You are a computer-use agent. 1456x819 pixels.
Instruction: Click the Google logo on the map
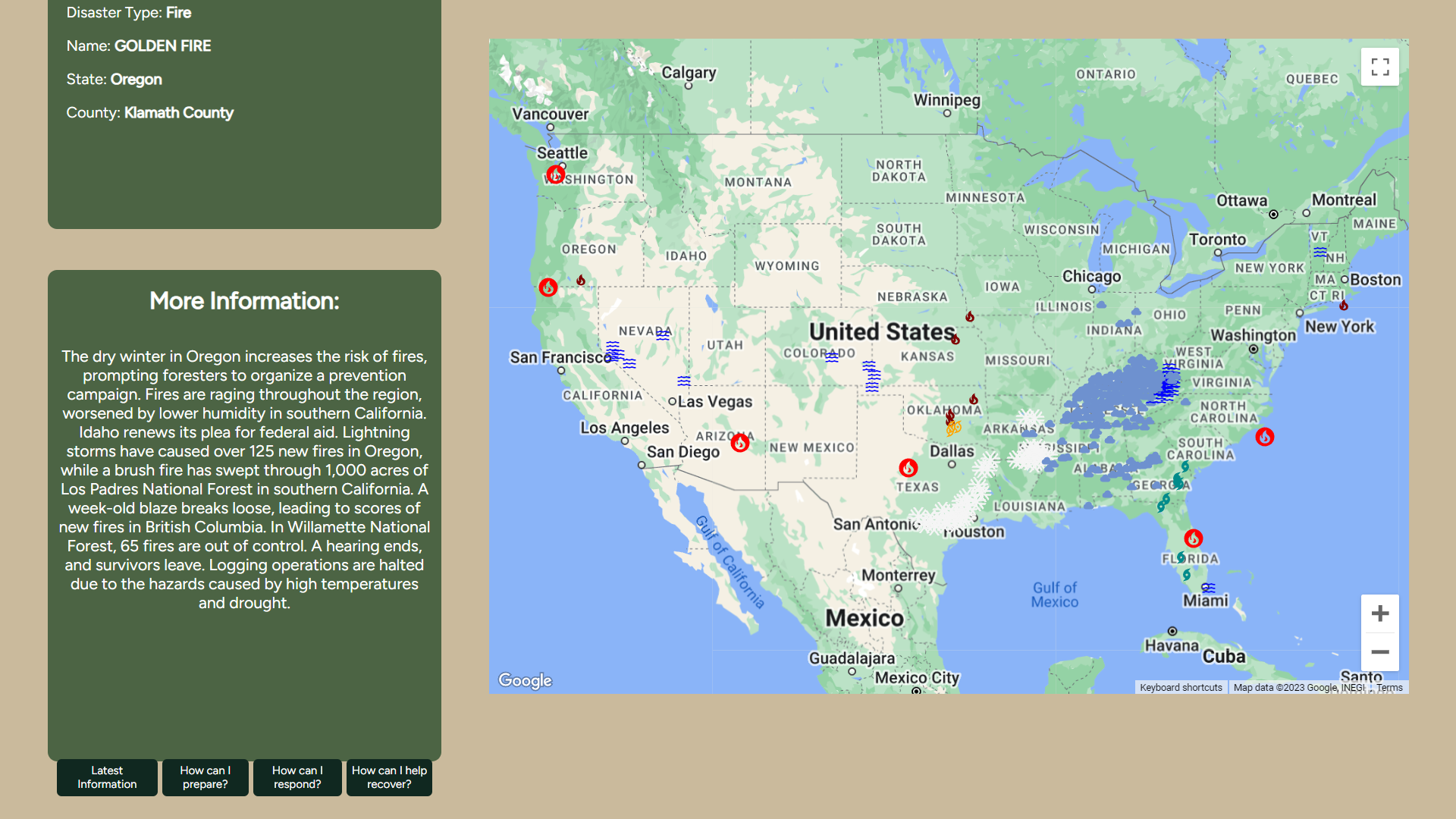click(x=525, y=680)
